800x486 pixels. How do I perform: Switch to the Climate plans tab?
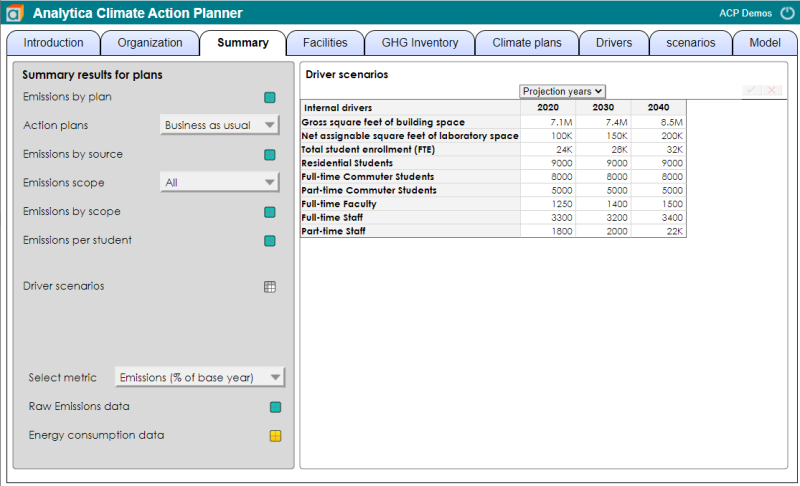pos(527,43)
